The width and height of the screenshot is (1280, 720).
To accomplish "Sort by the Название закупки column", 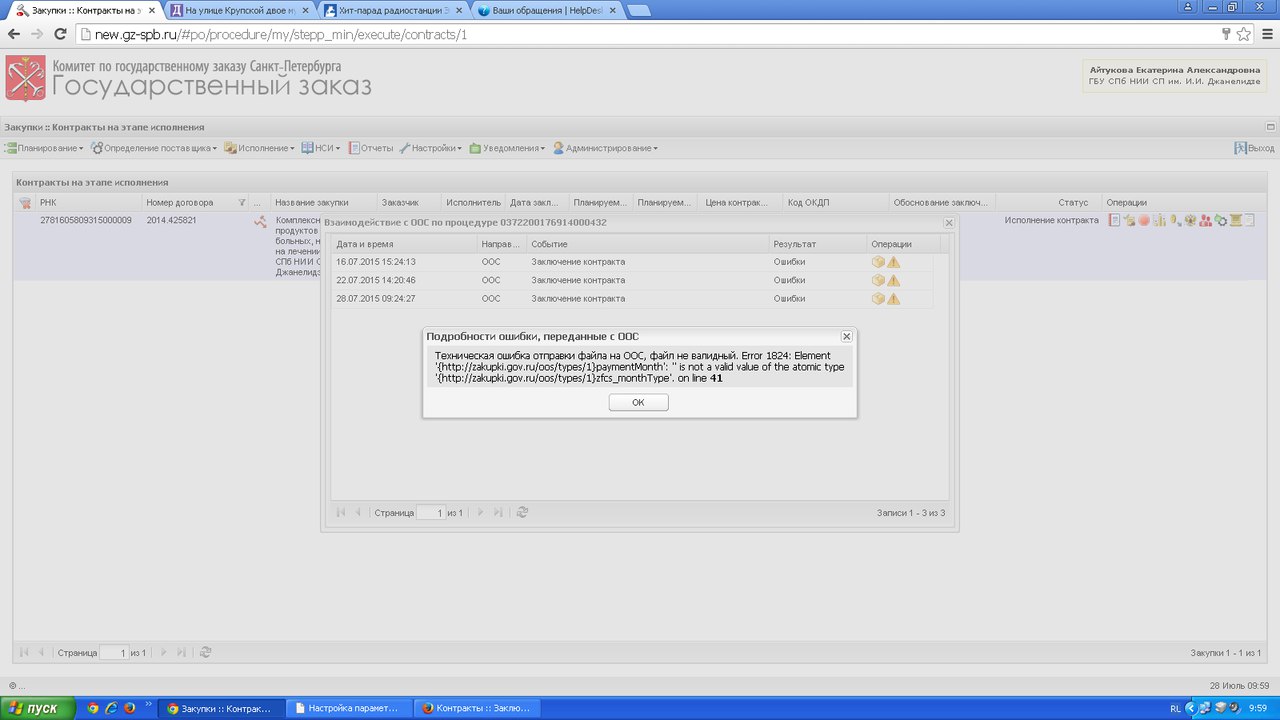I will [x=324, y=202].
